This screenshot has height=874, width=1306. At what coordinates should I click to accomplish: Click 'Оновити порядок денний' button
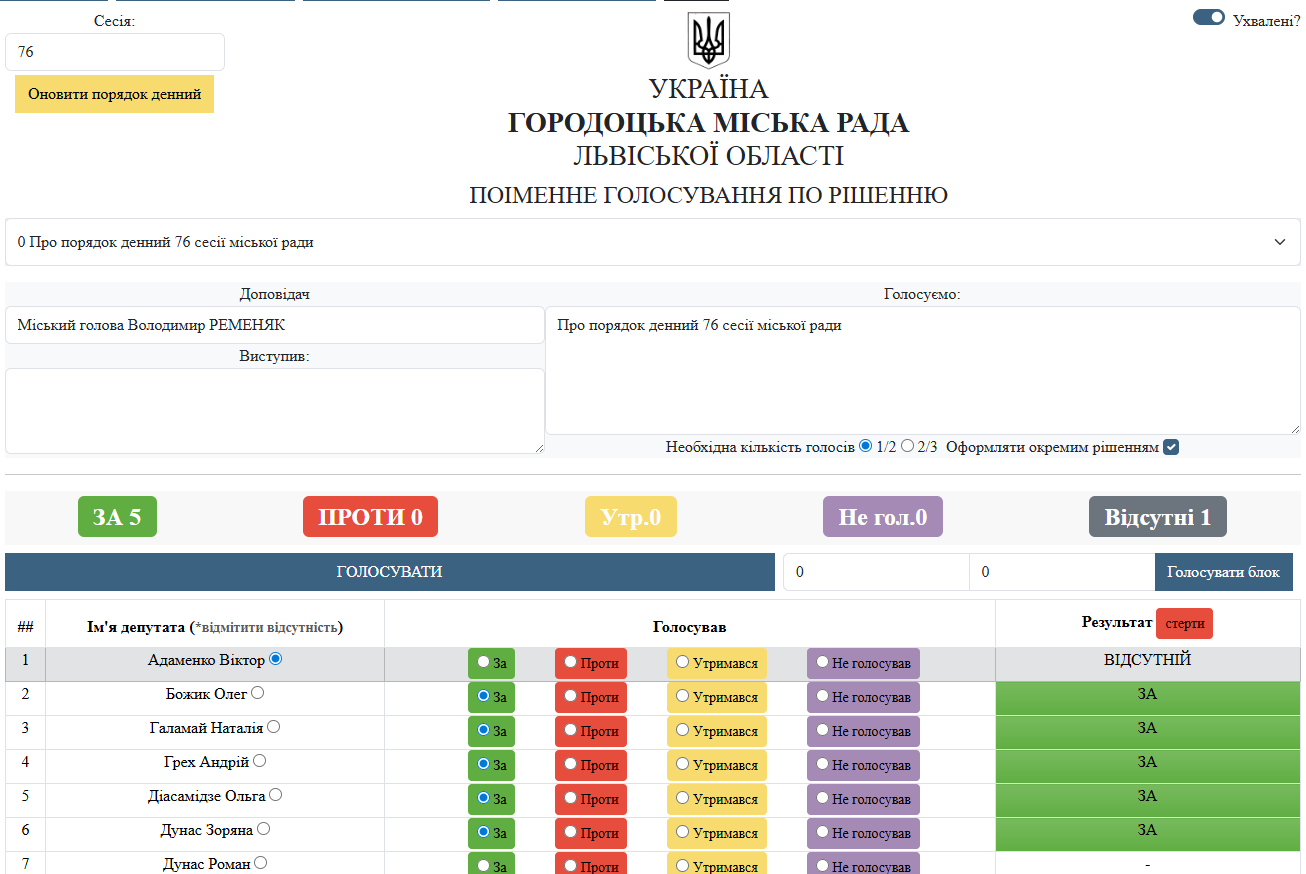[x=115, y=94]
